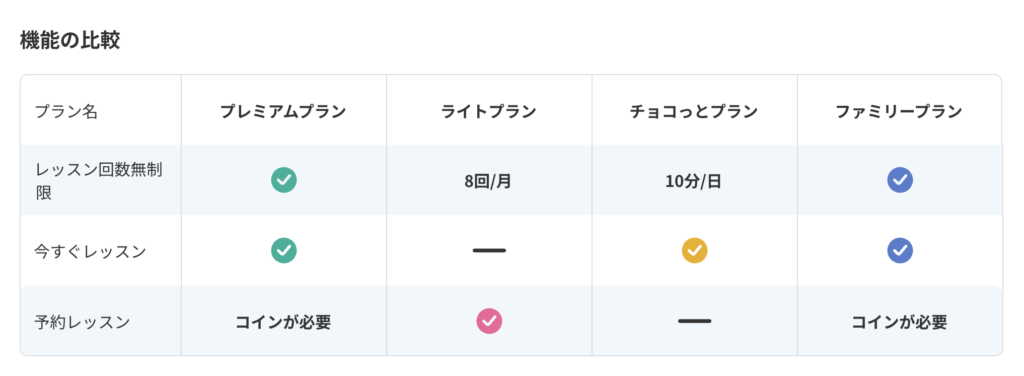Click blue checkmark for Family unlimited lessons
This screenshot has height=376, width=1024.
point(900,180)
